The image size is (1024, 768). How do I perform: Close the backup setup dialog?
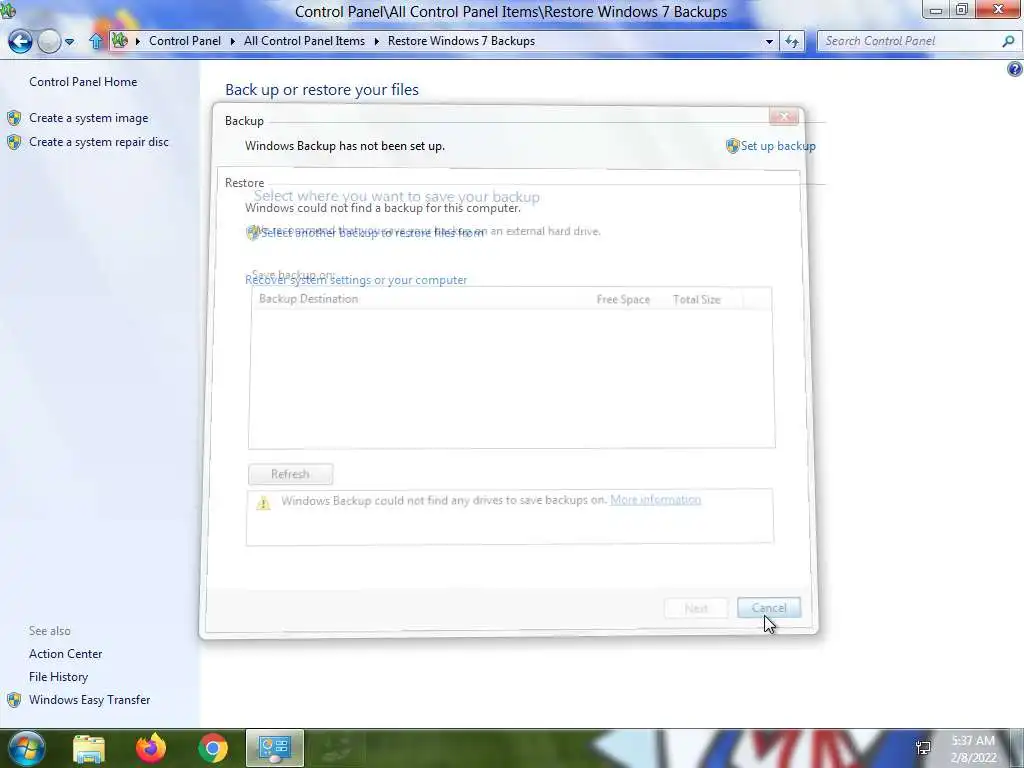[x=784, y=117]
